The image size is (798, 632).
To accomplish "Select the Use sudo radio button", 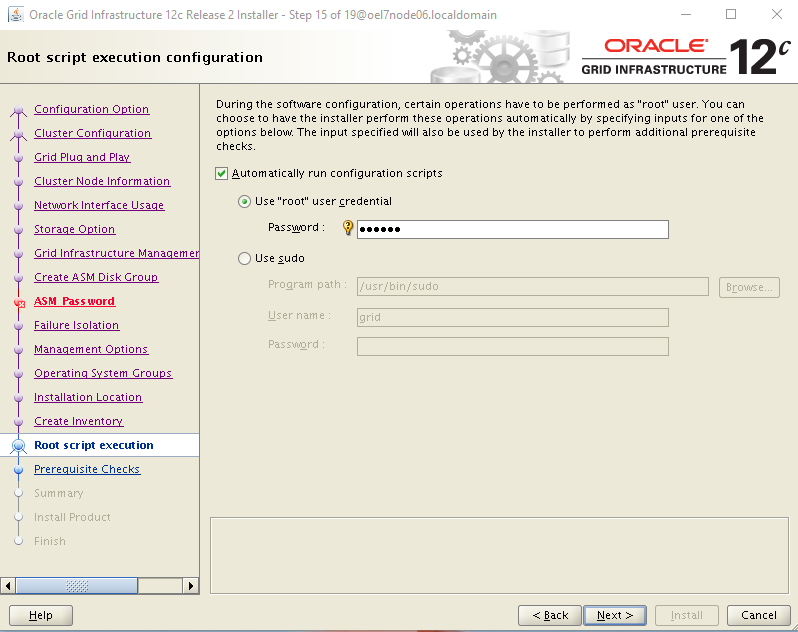I will pyautogui.click(x=245, y=259).
